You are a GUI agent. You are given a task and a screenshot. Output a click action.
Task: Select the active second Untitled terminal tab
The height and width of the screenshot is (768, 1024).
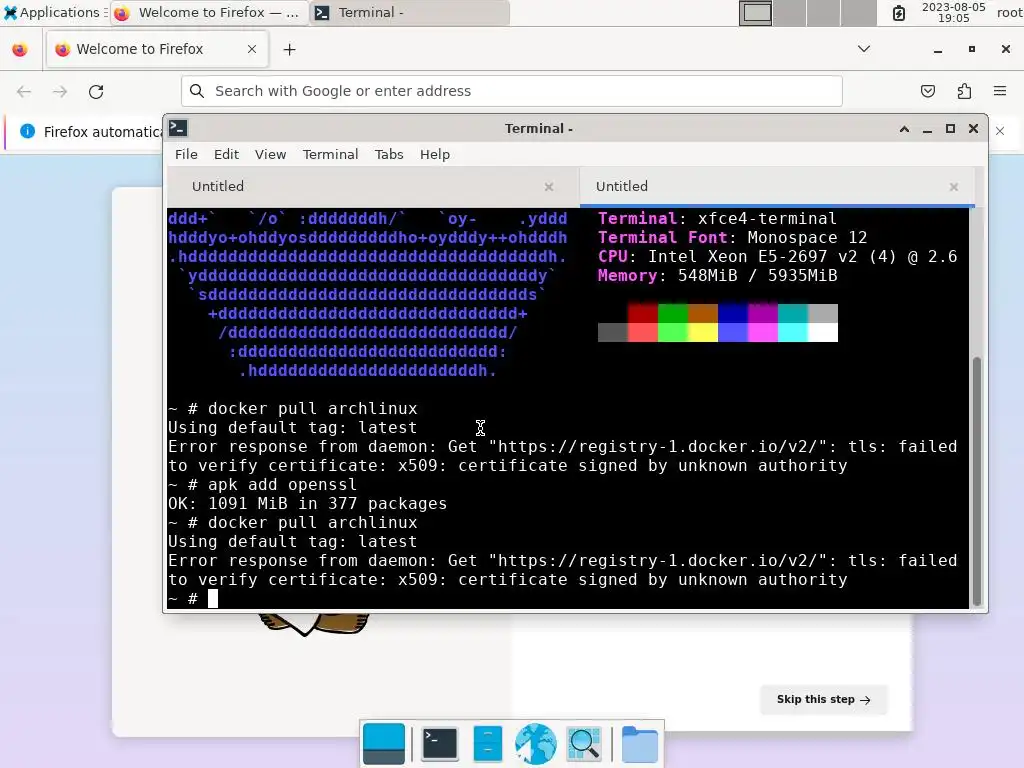(x=777, y=187)
